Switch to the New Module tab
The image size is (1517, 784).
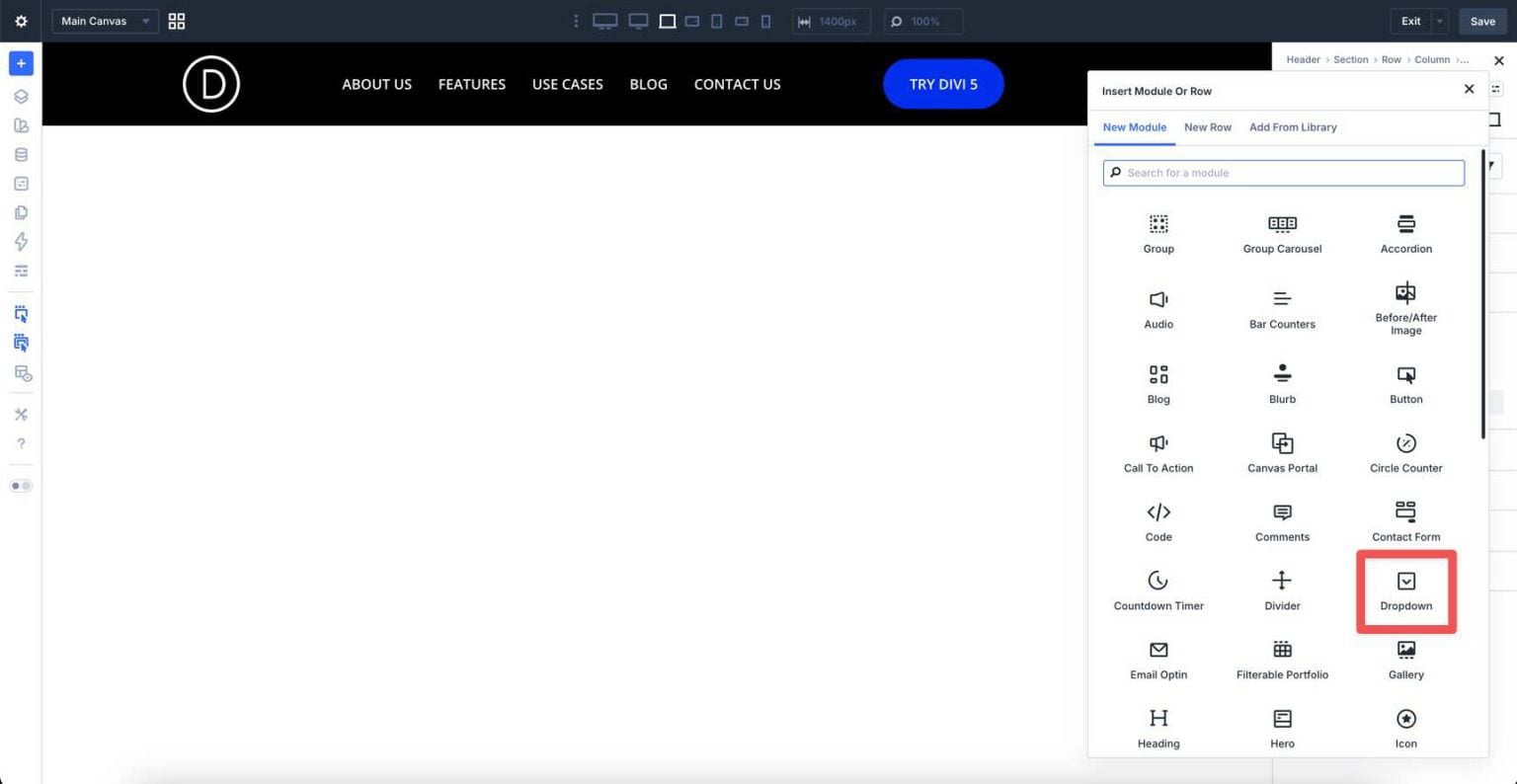coord(1135,127)
